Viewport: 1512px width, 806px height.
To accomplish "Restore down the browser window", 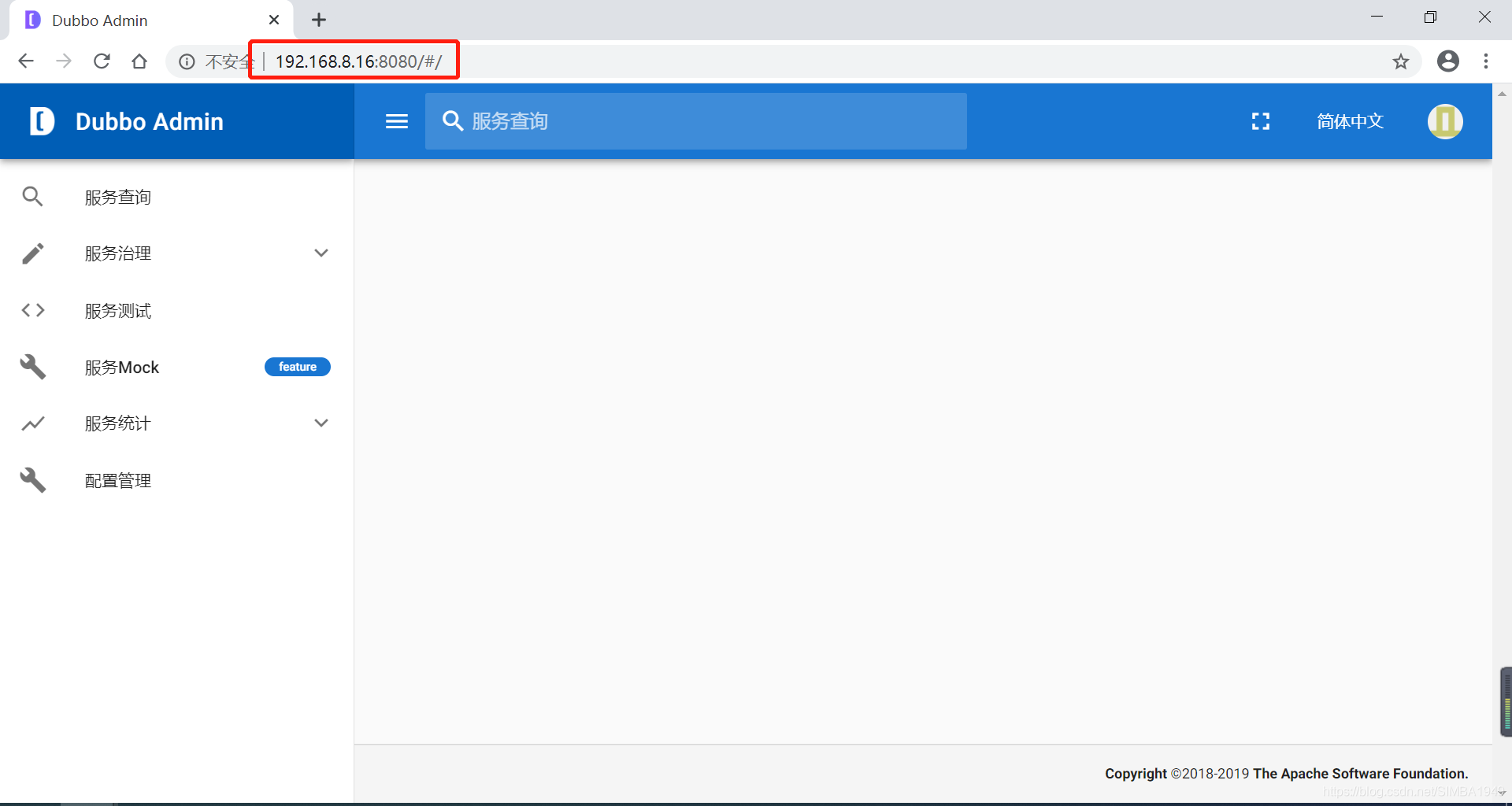I will point(1431,17).
